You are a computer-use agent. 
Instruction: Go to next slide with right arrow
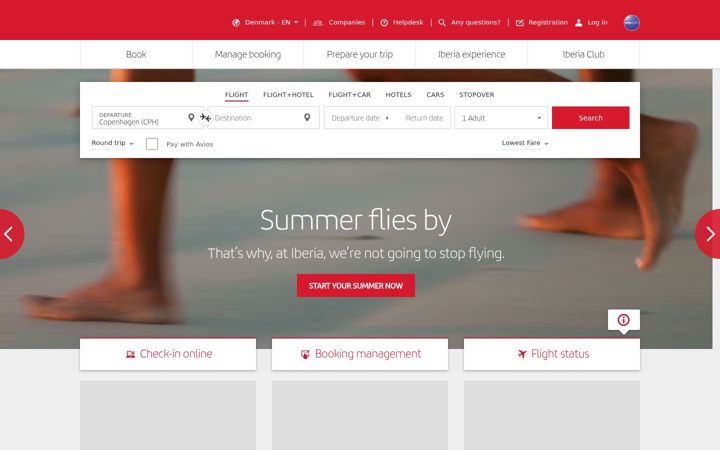tap(708, 234)
